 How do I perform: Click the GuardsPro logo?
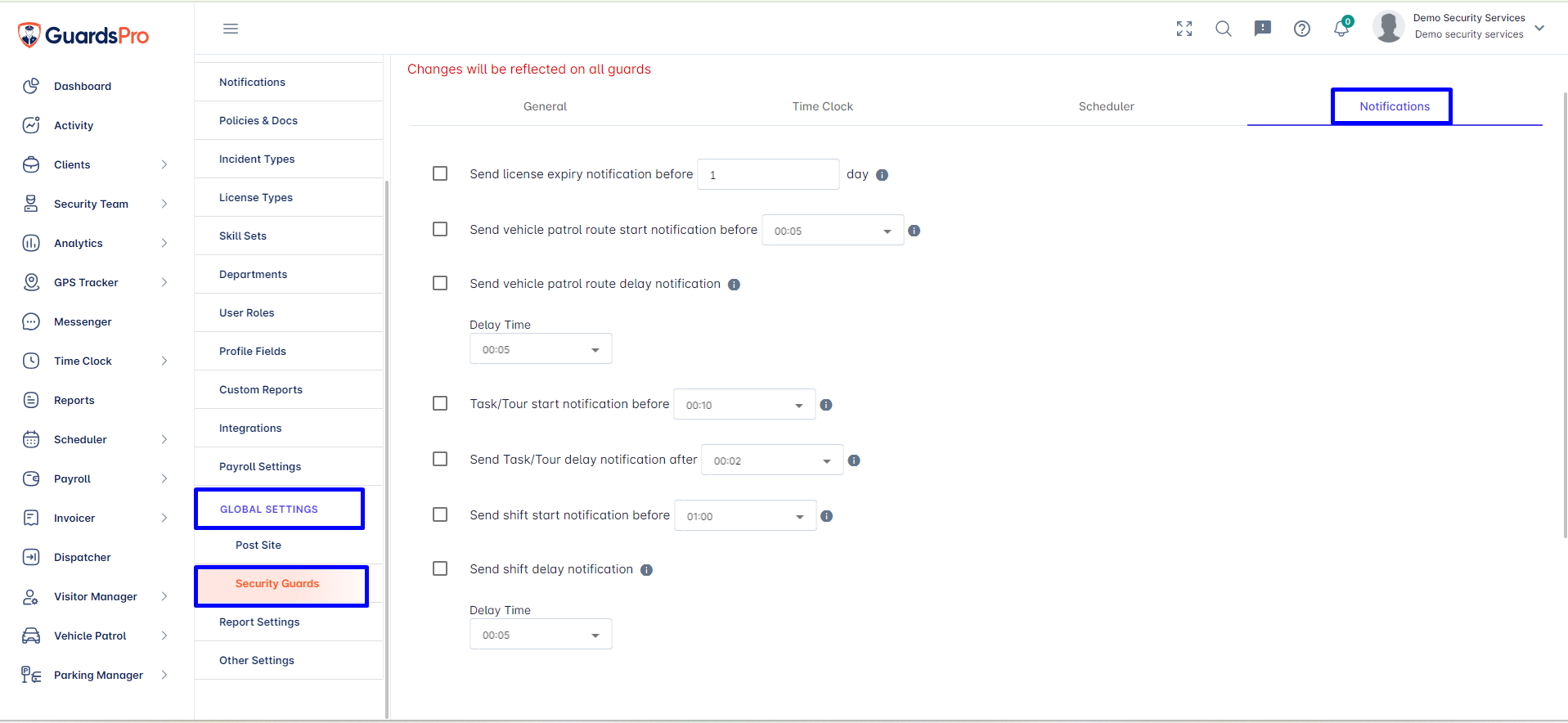click(83, 35)
